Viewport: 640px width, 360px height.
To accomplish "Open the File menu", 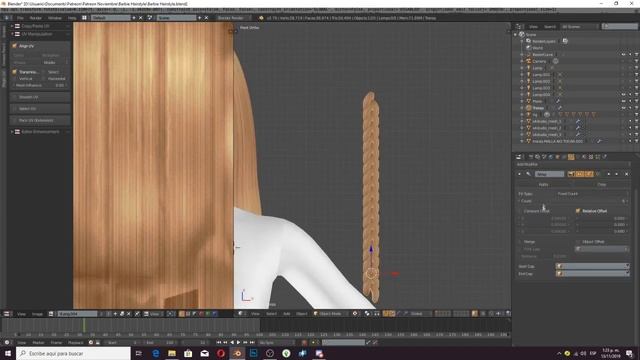I will tap(20, 18).
